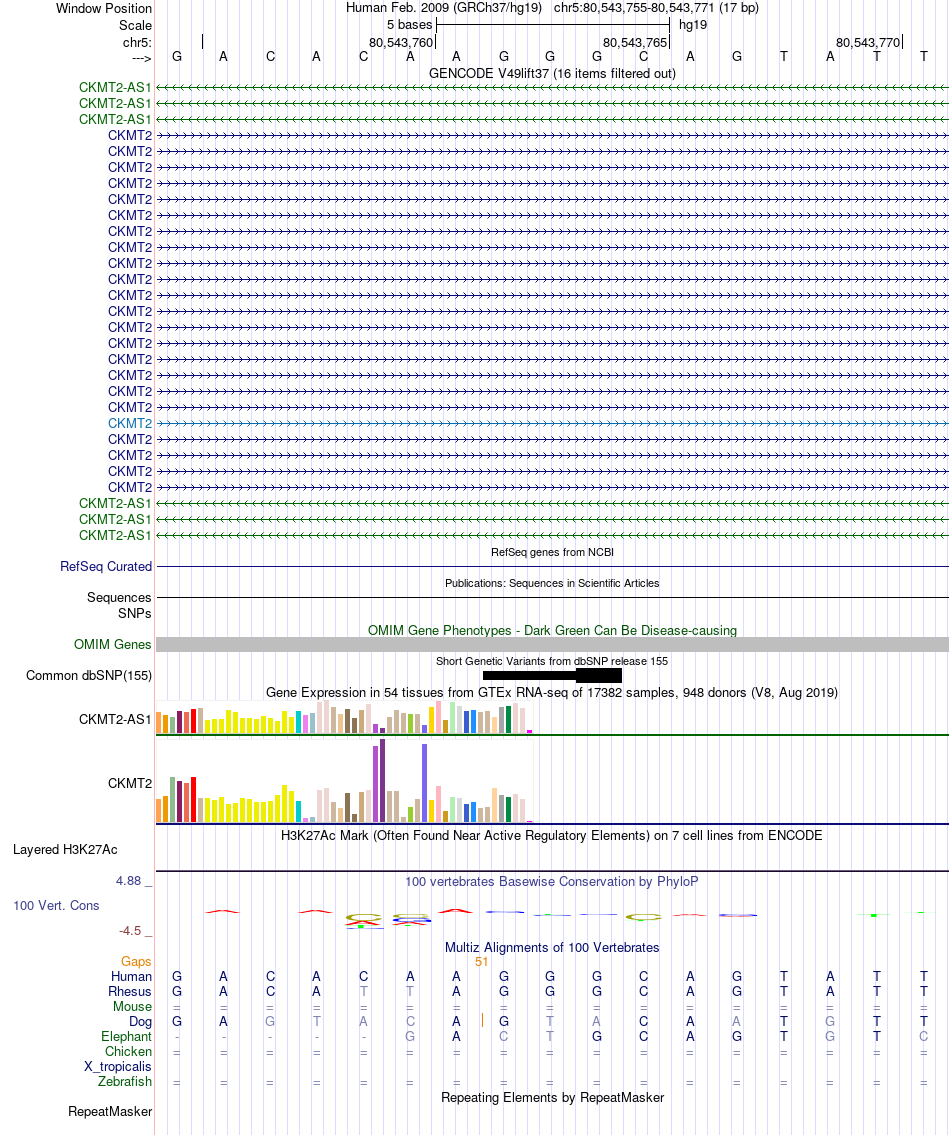Click the Mouse alignment row label

(133, 1007)
